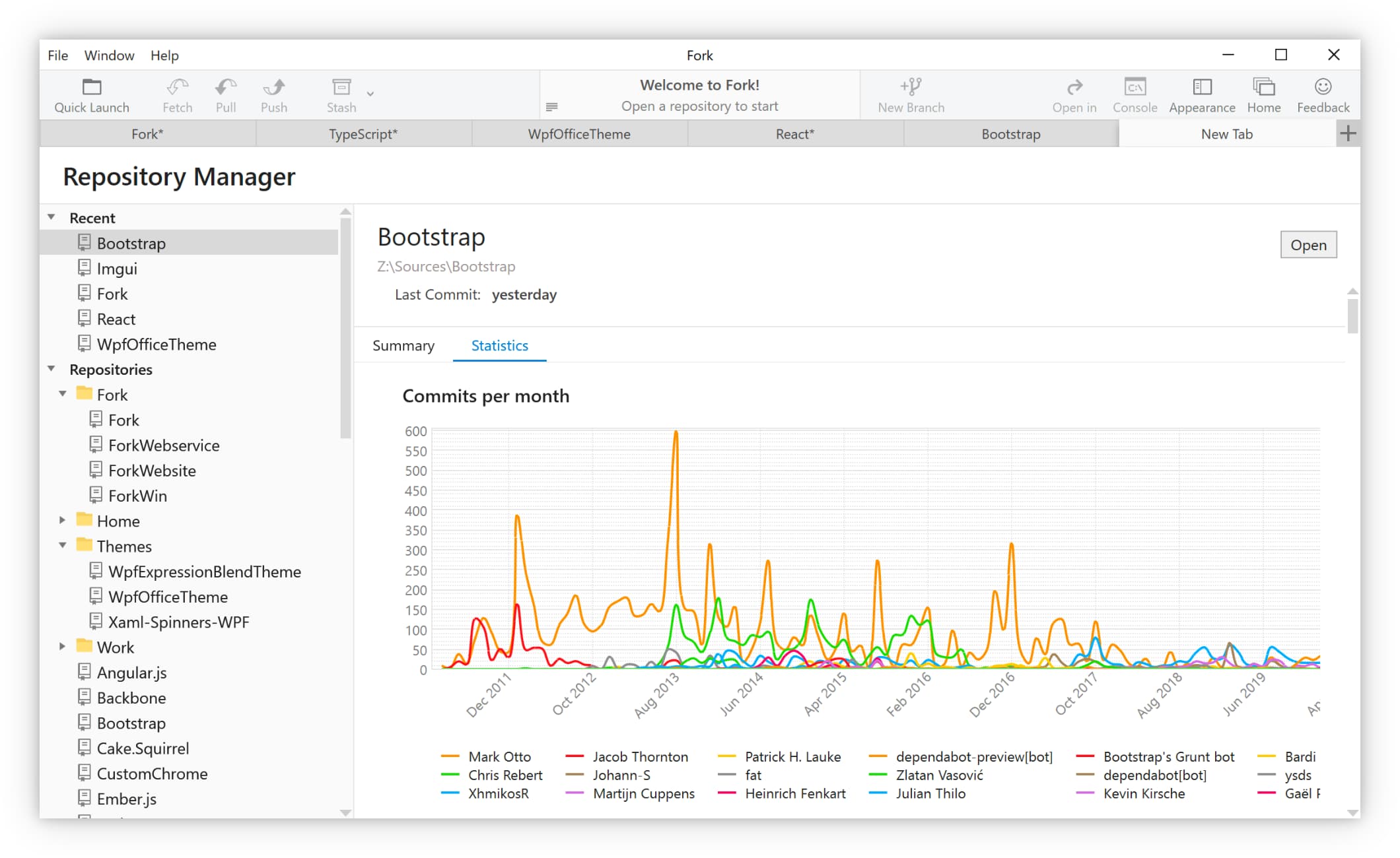Select the CustomChrome repository
The width and height of the screenshot is (1400, 858).
click(x=190, y=773)
